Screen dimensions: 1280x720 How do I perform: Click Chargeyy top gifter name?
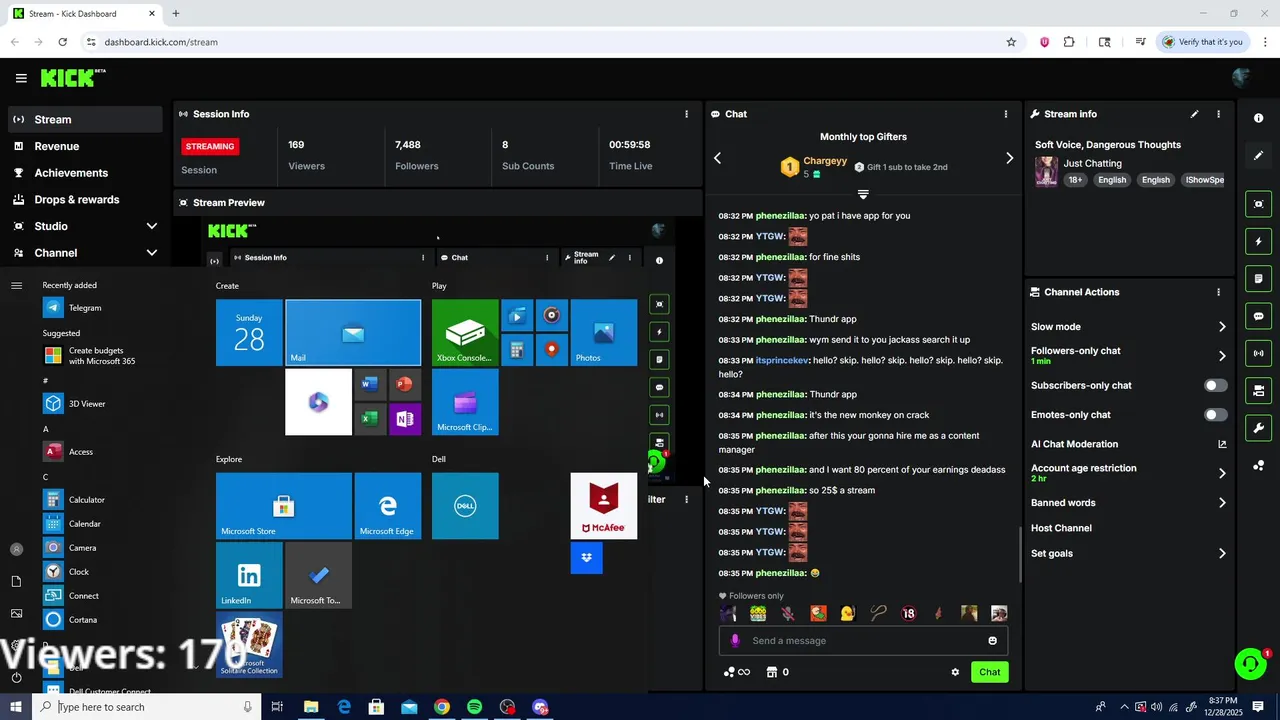pyautogui.click(x=825, y=161)
